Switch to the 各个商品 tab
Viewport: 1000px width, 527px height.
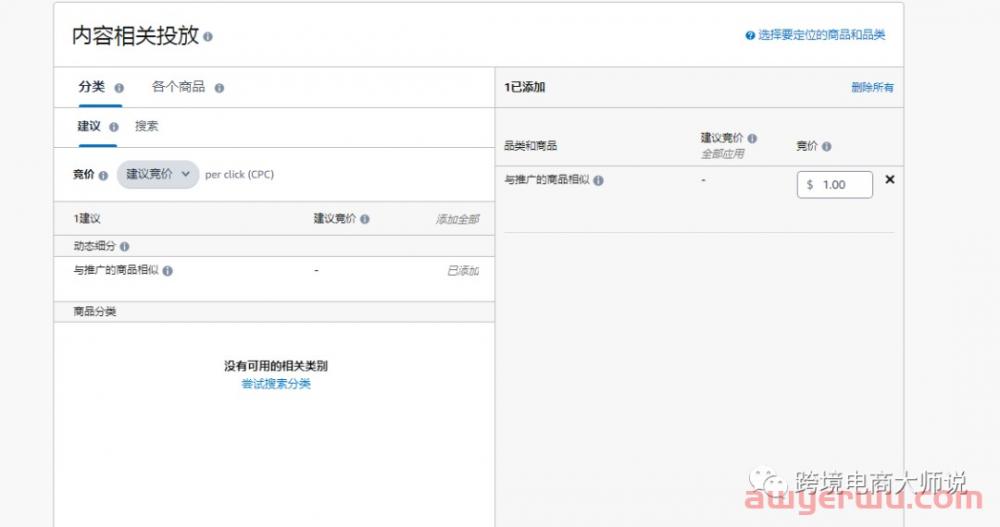(178, 87)
